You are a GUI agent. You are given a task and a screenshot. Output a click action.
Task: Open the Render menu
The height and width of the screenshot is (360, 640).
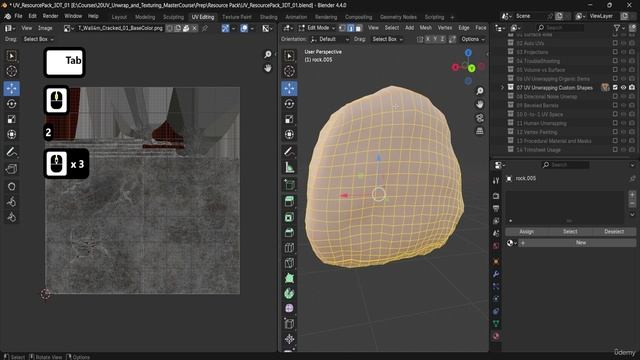pos(51,16)
